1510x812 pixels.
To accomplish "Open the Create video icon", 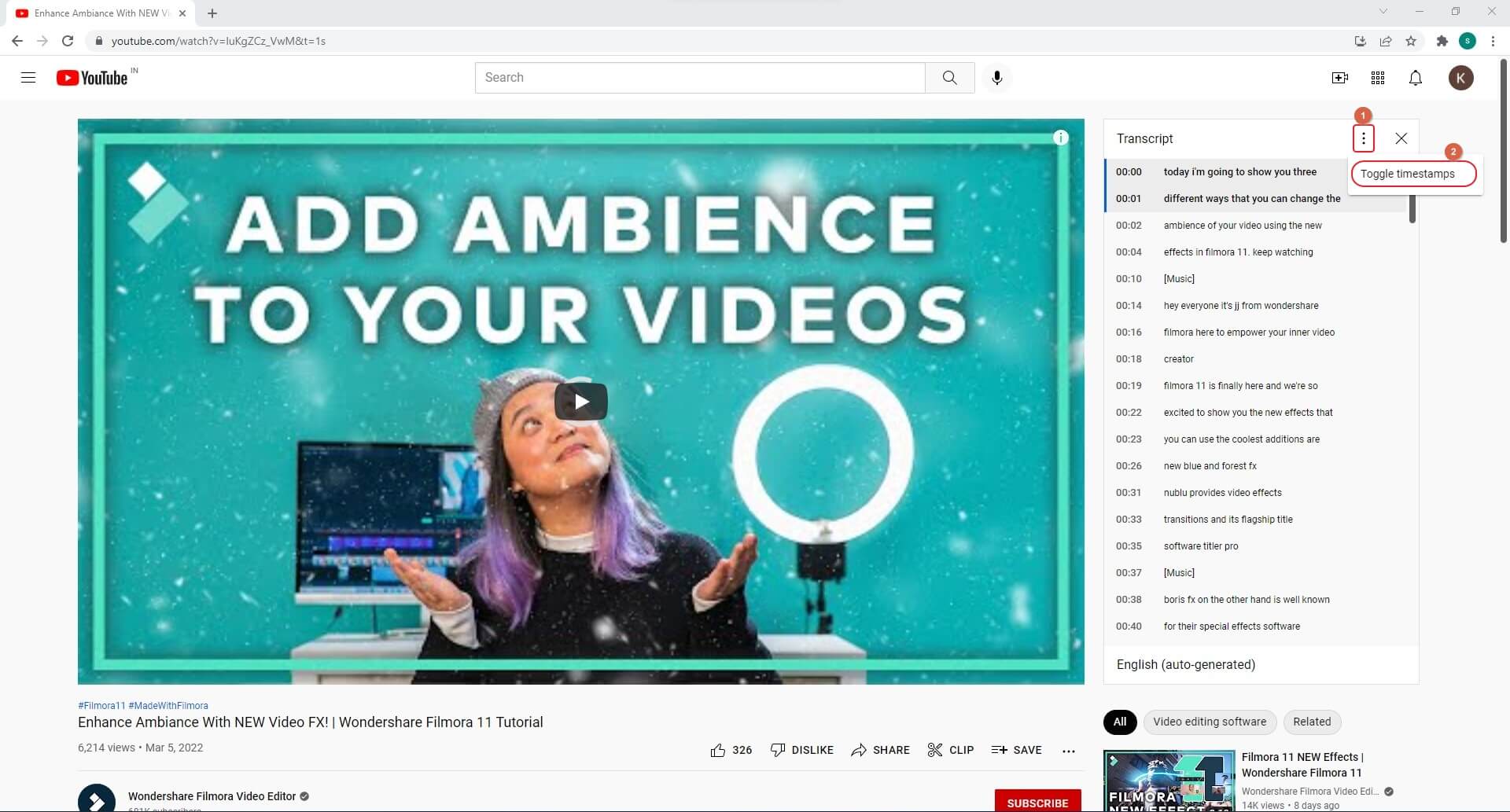I will click(1340, 78).
